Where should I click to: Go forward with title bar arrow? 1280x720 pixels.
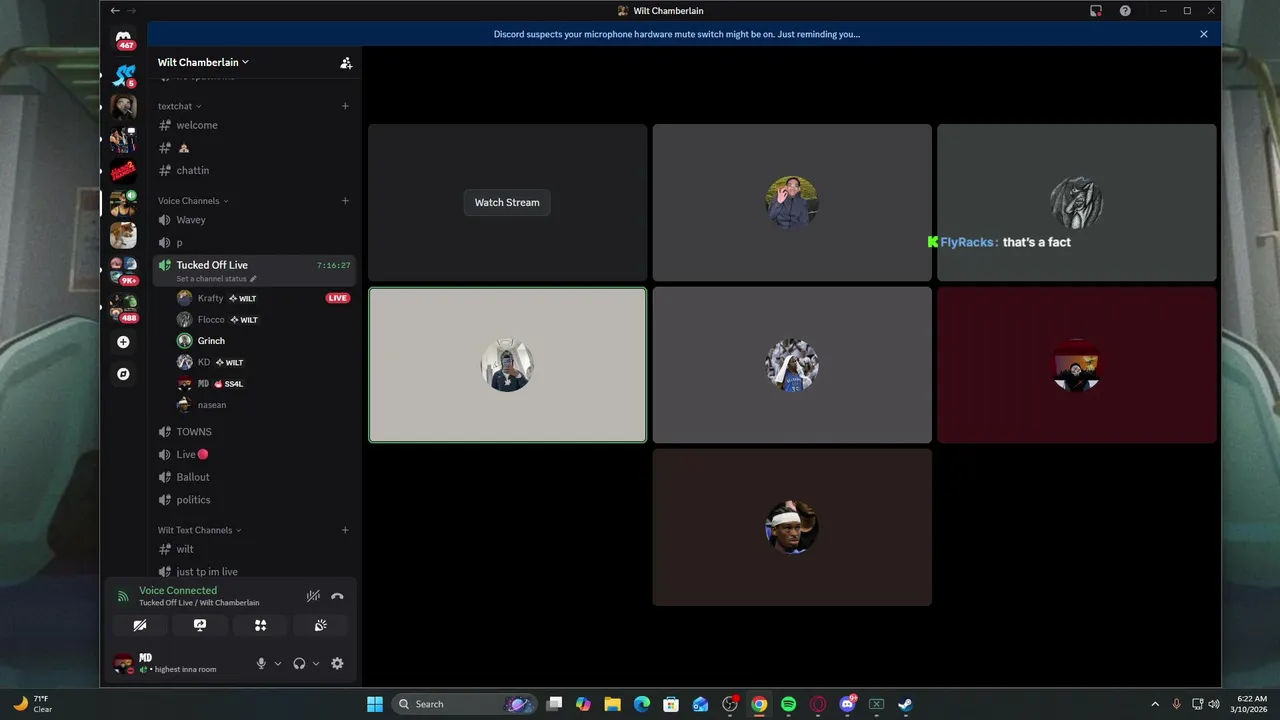coord(132,11)
